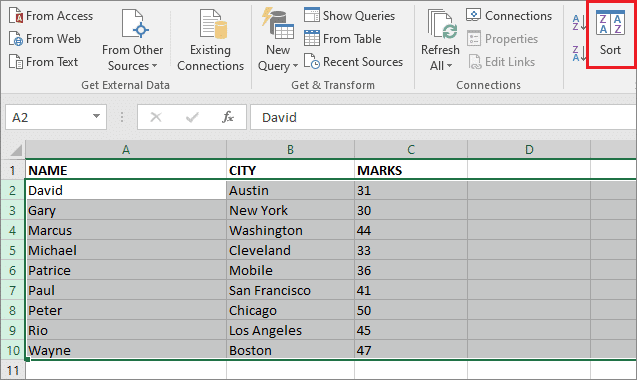
Task: Select row 5 header
Action: click(x=13, y=250)
